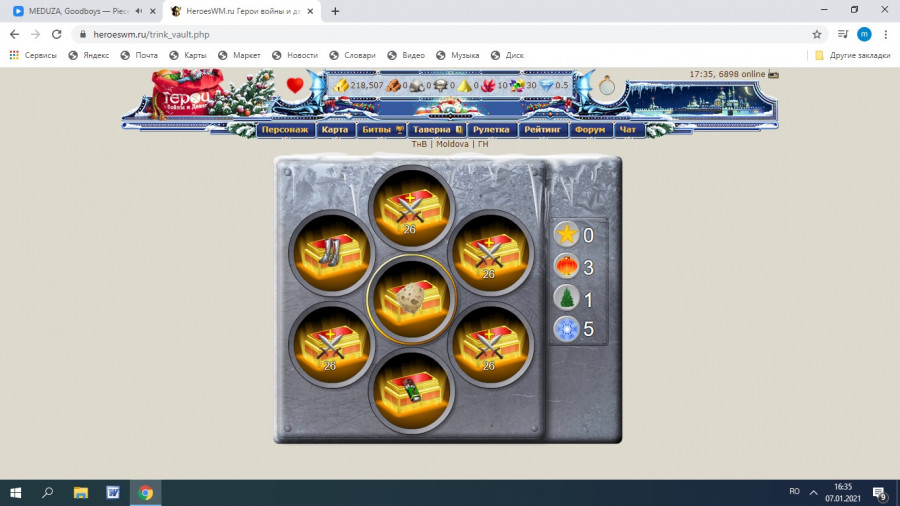Click the gold star counter icon

pyautogui.click(x=566, y=234)
